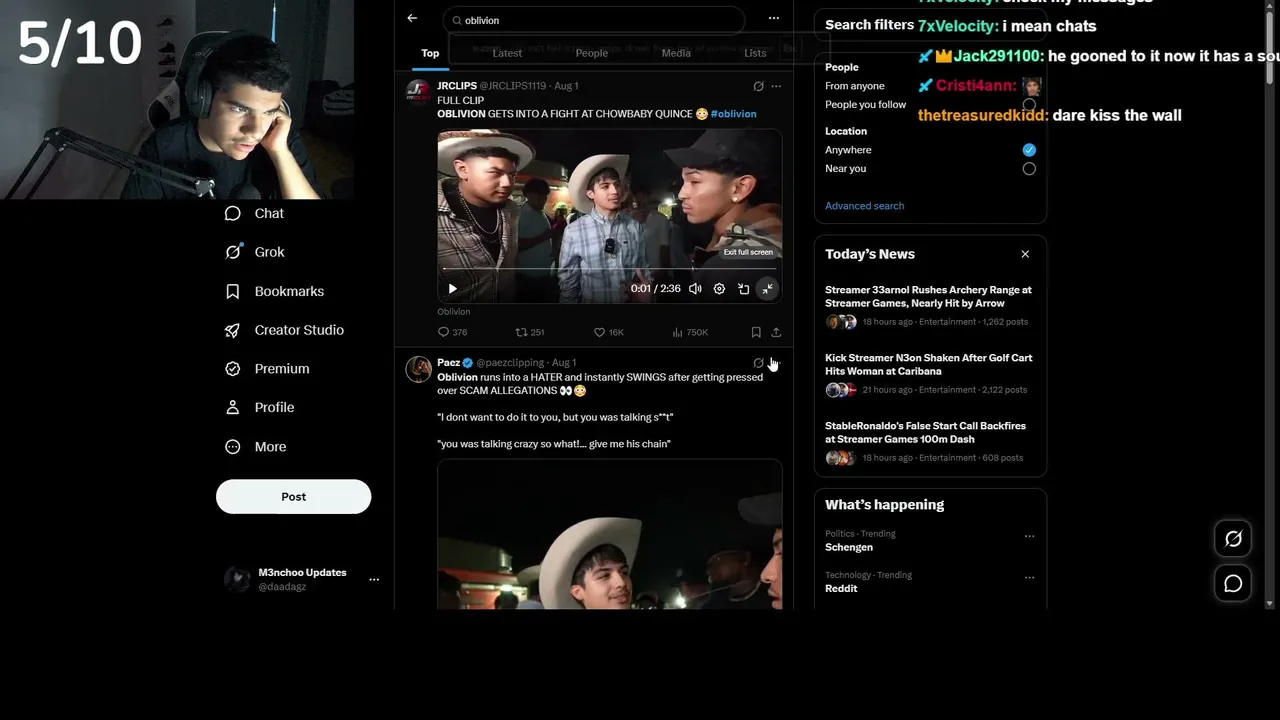1280x720 pixels.
Task: Open Creator Studio rocket icon
Action: pyautogui.click(x=233, y=330)
